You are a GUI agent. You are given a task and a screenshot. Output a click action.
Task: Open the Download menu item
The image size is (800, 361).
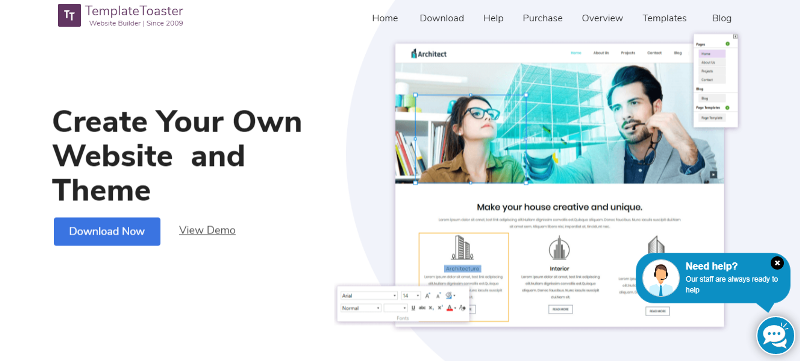click(442, 18)
